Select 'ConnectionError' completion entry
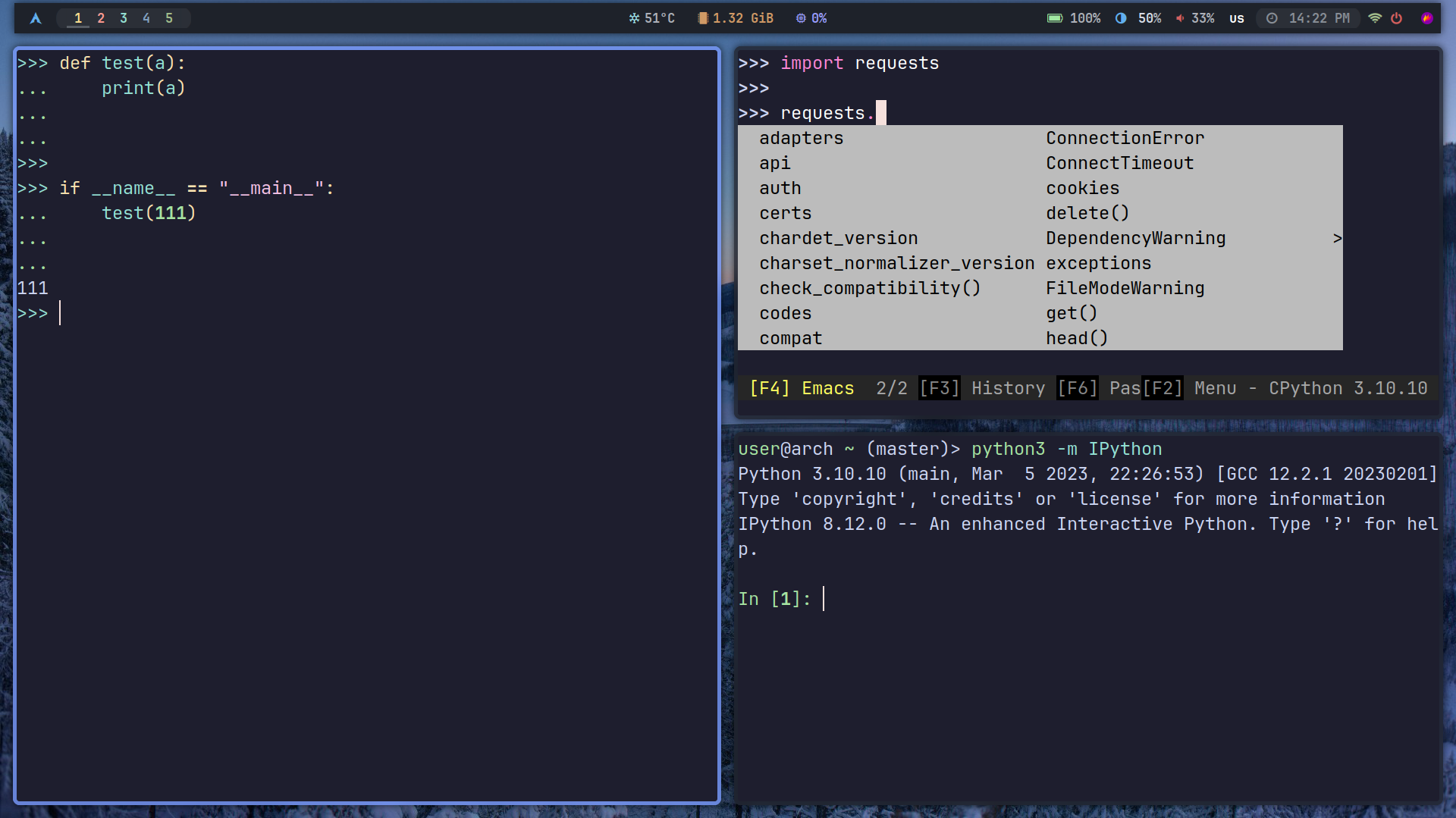This screenshot has height=818, width=1456. tap(1125, 138)
